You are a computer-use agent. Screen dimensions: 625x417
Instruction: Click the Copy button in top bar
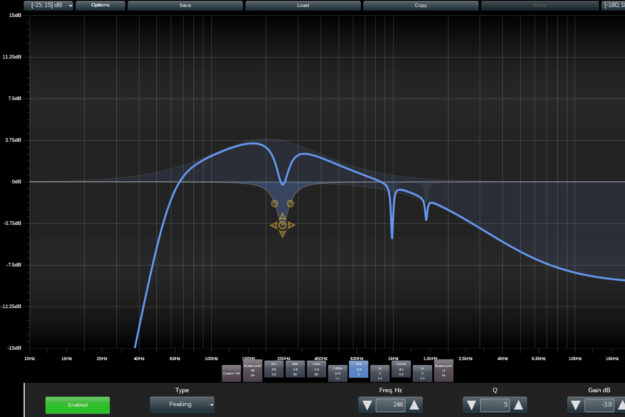(420, 5)
